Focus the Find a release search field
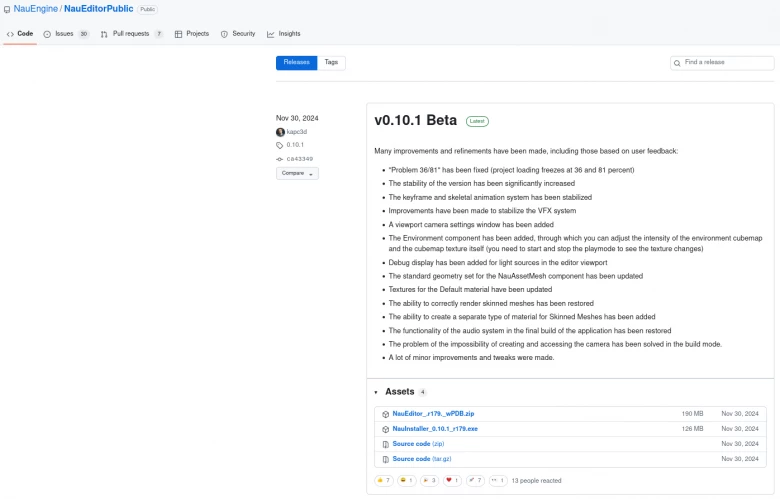This screenshot has height=499, width=780. click(x=722, y=63)
